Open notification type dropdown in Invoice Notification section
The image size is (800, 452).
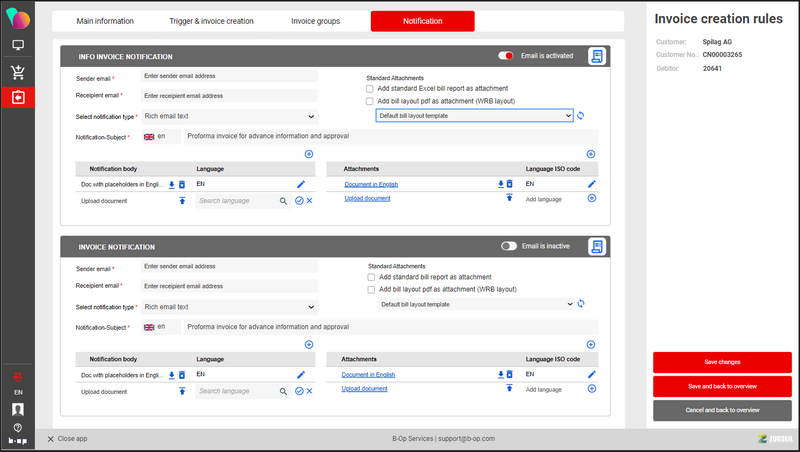click(229, 307)
